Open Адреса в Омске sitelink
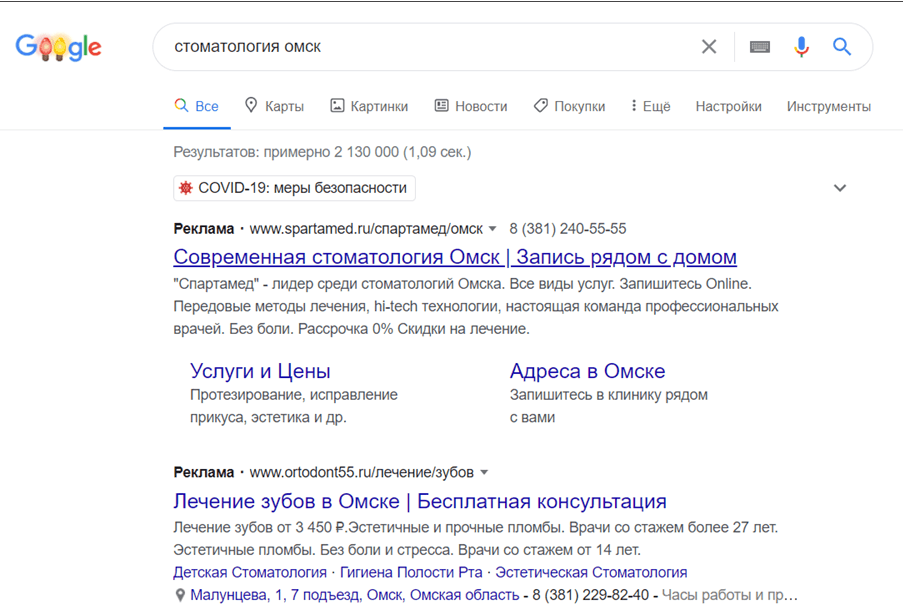Screen dimensions: 903x610 (587, 371)
